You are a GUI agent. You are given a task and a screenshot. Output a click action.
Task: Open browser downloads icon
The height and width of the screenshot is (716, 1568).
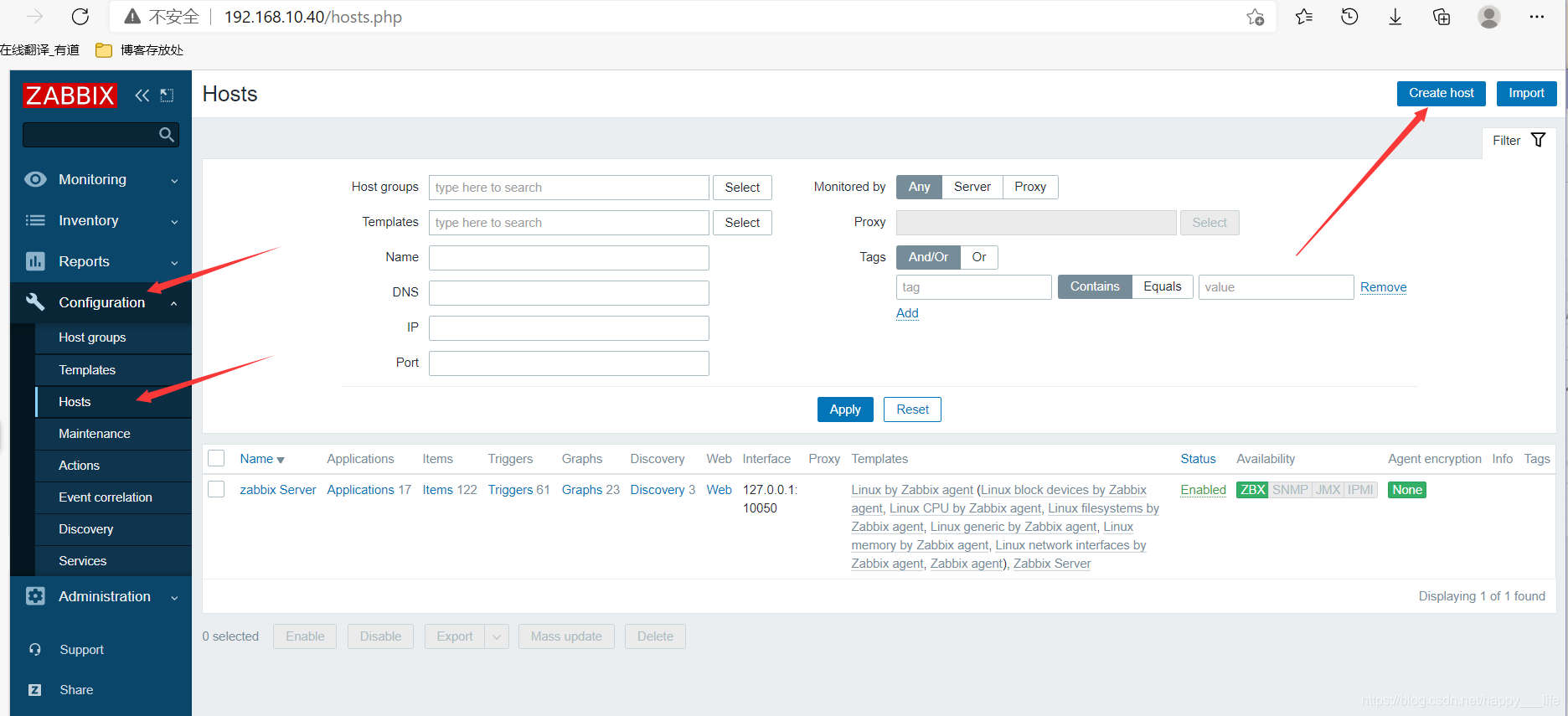1395,17
